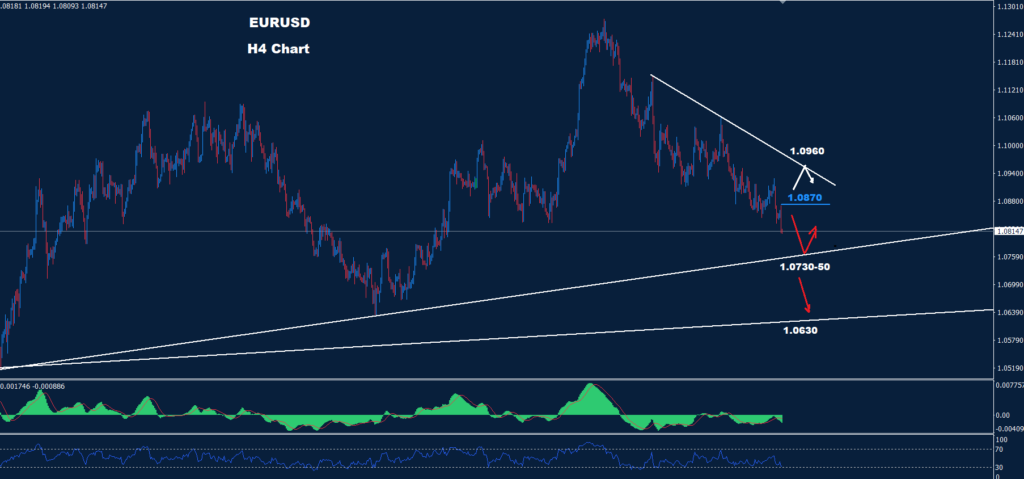Click the 1.05190 price axis value
This screenshot has height=479, width=1024.
pos(1010,368)
